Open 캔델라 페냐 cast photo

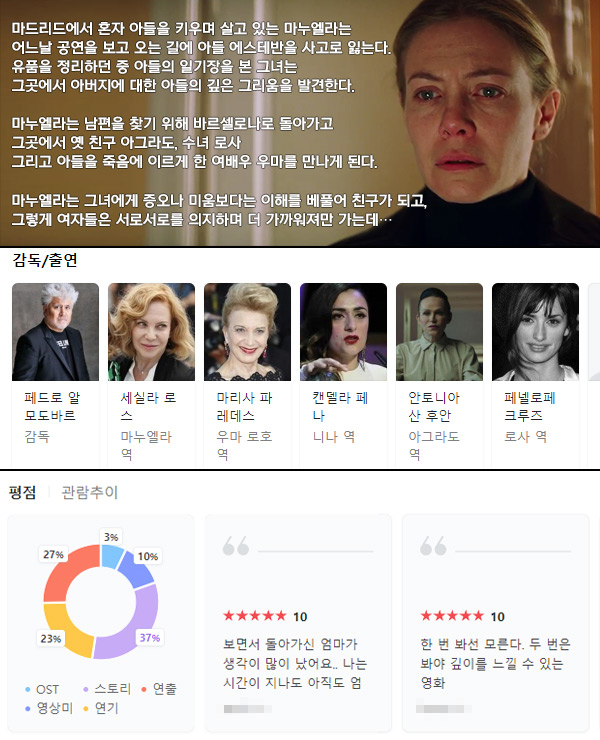point(343,332)
